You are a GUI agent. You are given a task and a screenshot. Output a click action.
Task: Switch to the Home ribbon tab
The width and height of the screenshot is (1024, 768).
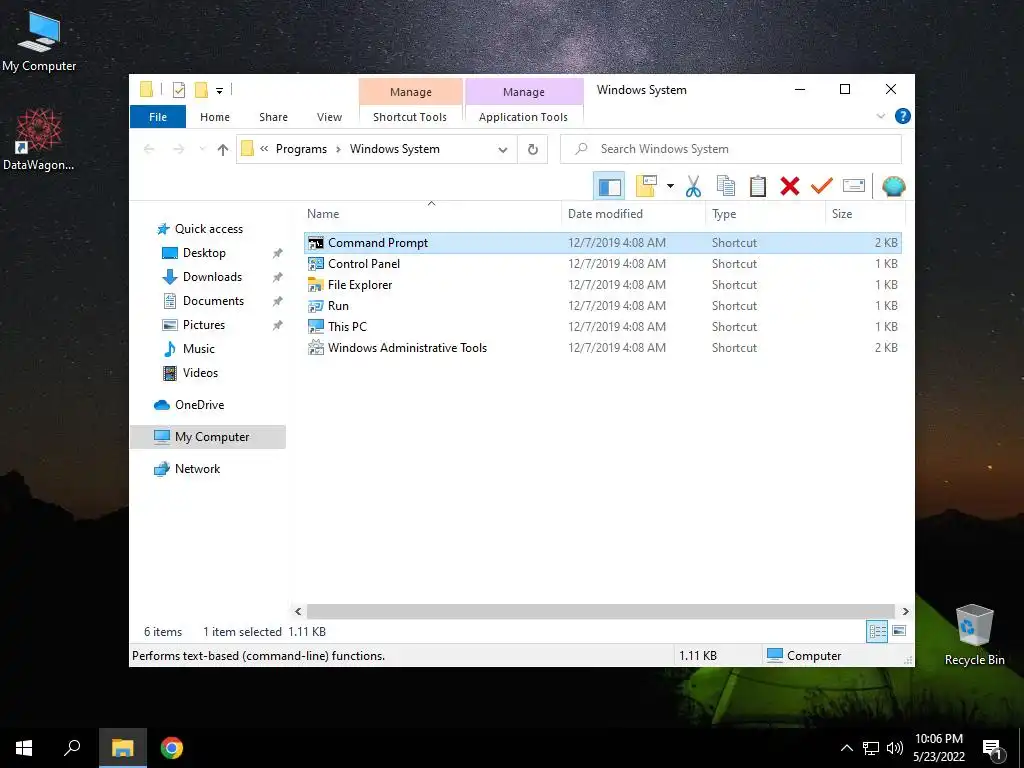[215, 117]
